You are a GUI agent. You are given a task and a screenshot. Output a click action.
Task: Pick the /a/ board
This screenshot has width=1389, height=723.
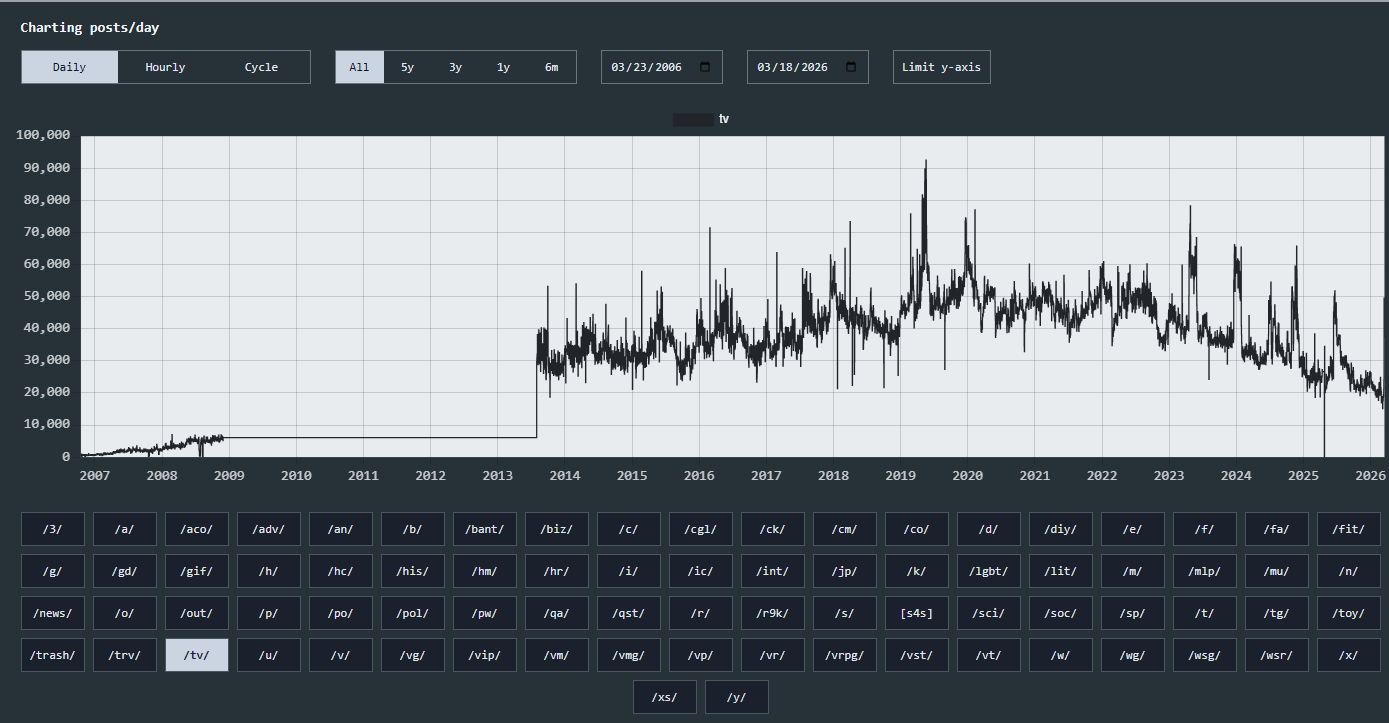point(125,529)
